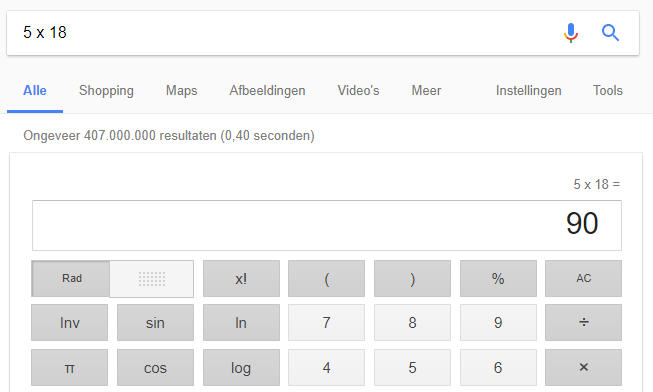Clear the calculator with AC

583,278
